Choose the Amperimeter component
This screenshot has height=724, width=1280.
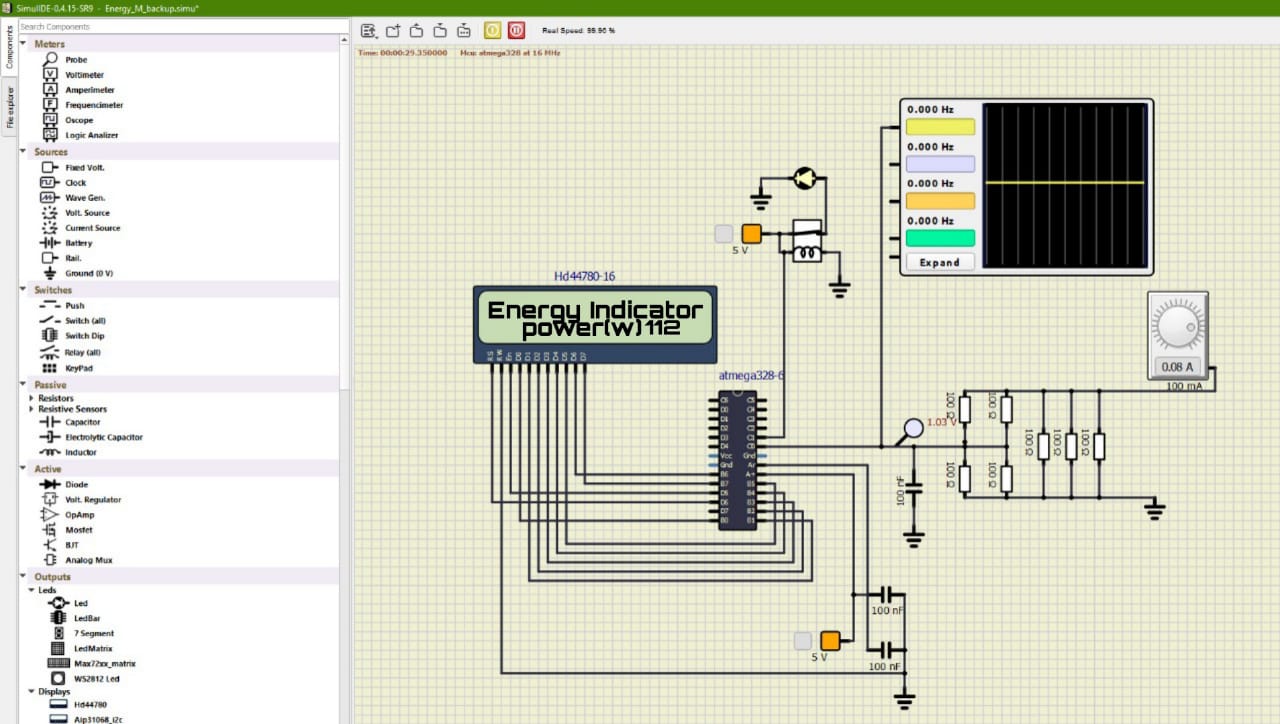tap(78, 90)
